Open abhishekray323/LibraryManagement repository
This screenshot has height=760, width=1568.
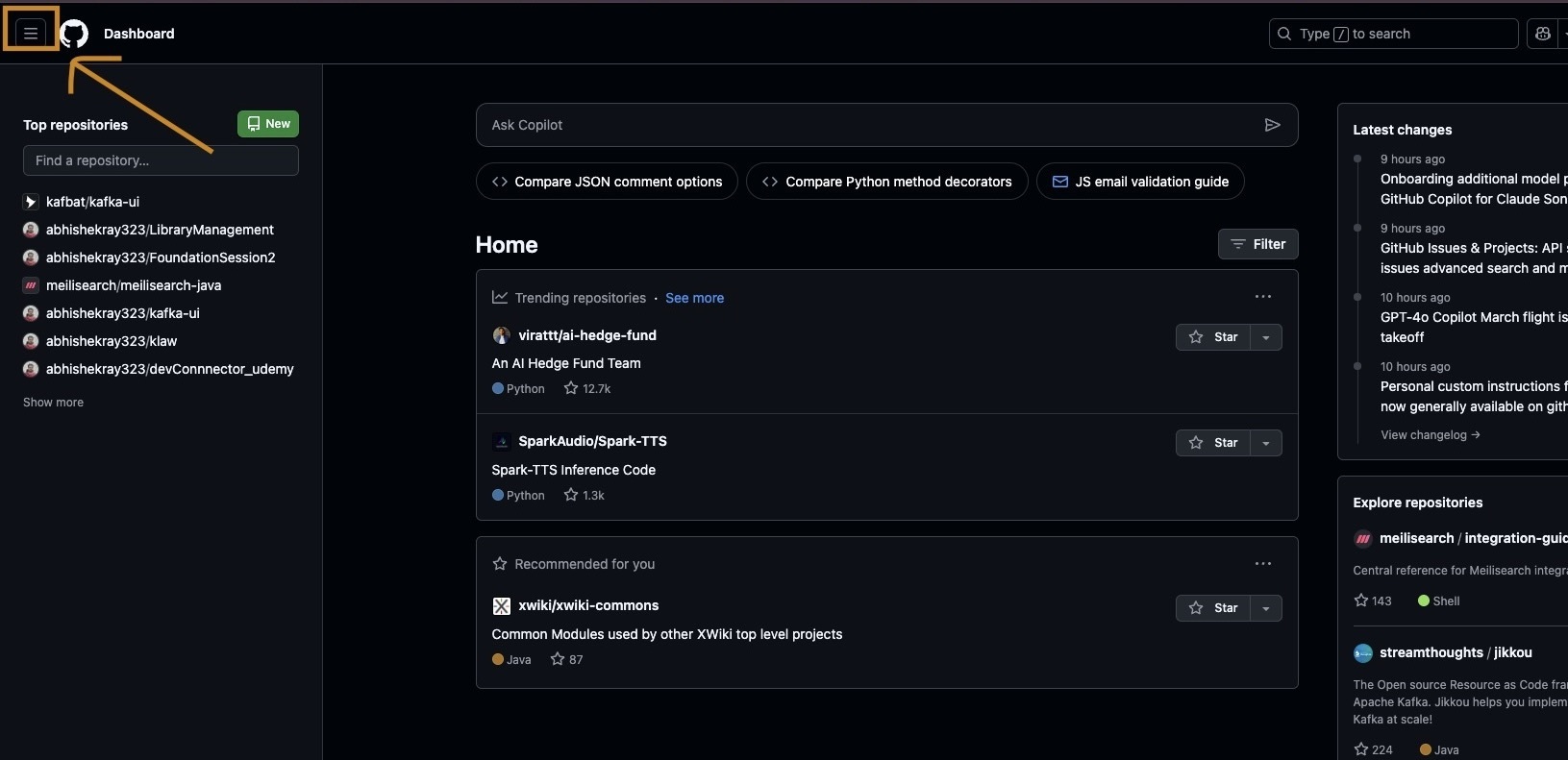click(x=160, y=230)
